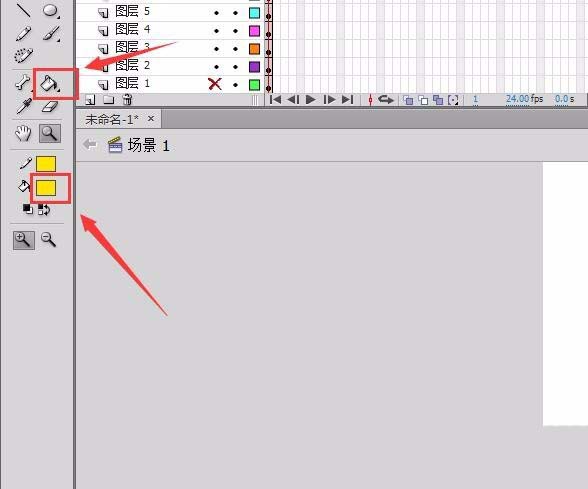Toggle visibility of layer 图层 1

click(215, 84)
